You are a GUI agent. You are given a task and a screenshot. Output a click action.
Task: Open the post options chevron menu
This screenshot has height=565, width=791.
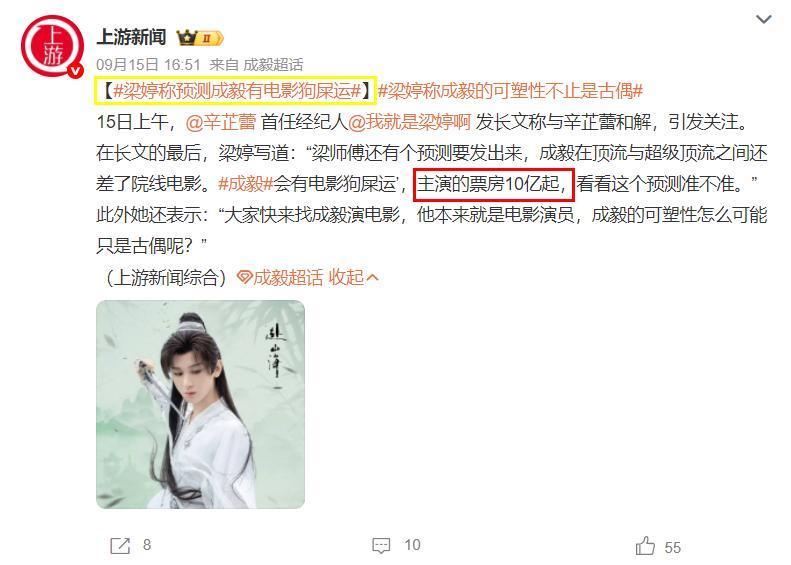pyautogui.click(x=764, y=20)
